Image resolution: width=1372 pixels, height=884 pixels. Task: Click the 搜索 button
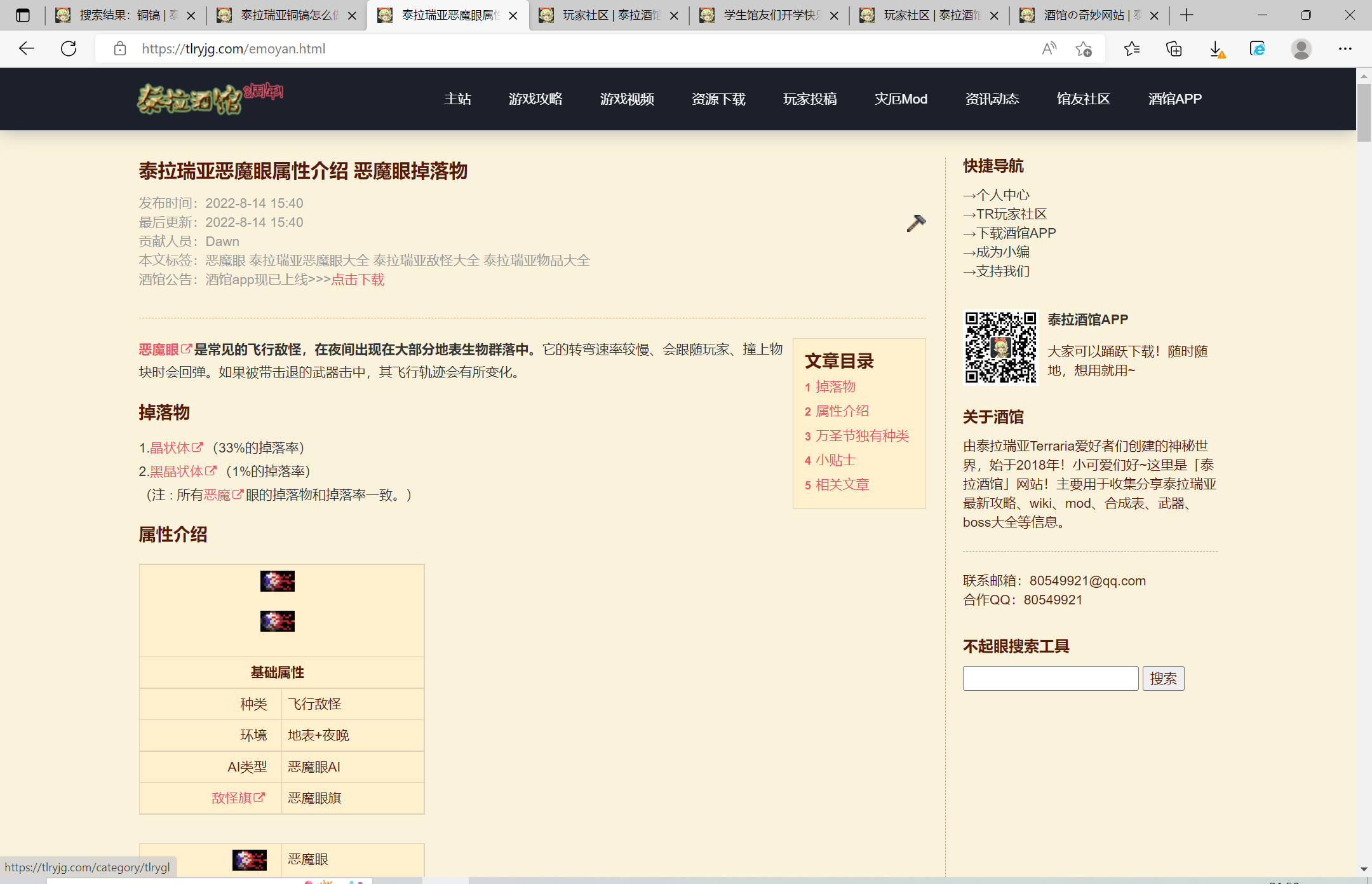(1163, 678)
